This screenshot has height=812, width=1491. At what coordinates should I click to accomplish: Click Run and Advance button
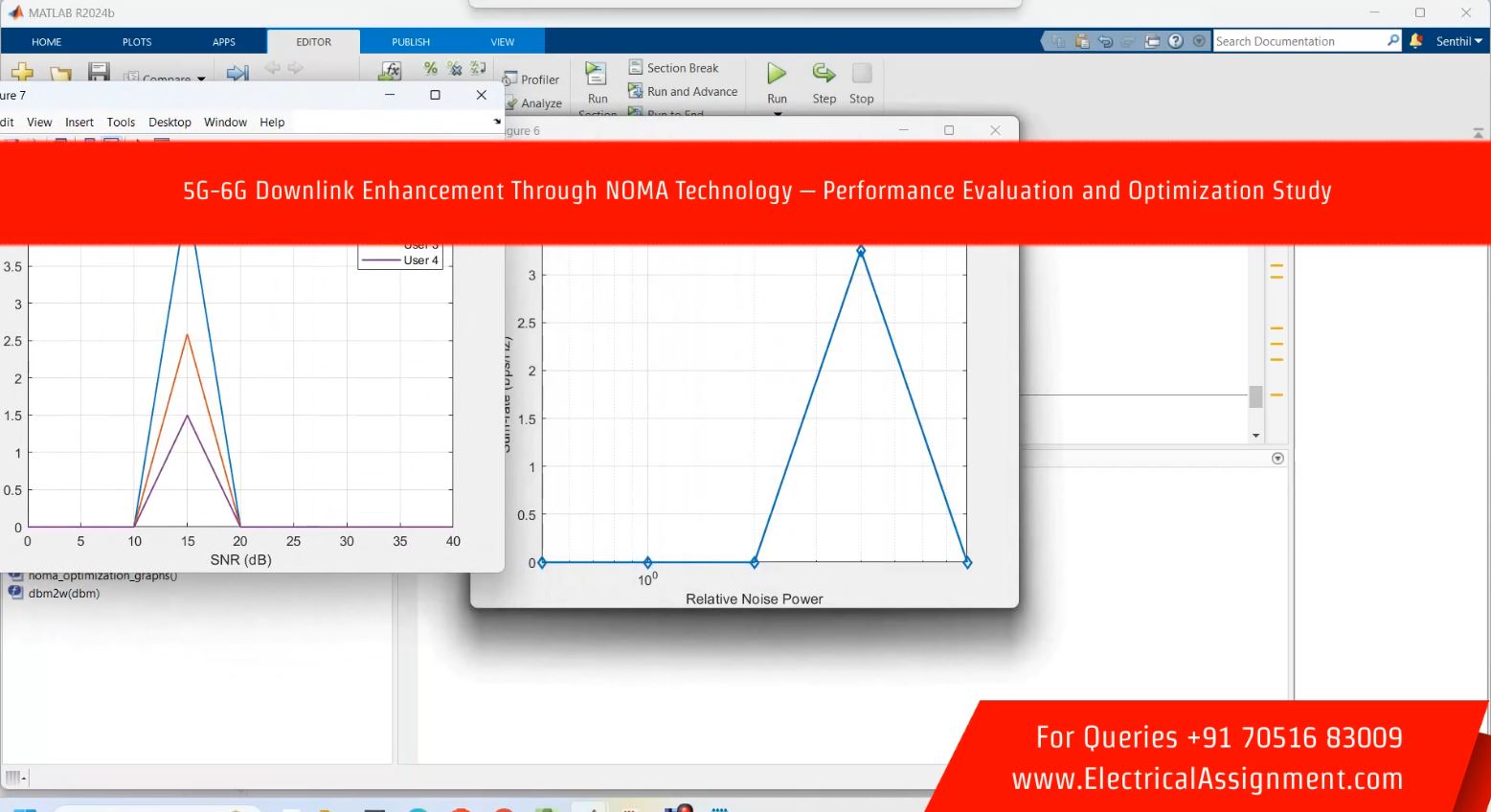click(683, 92)
